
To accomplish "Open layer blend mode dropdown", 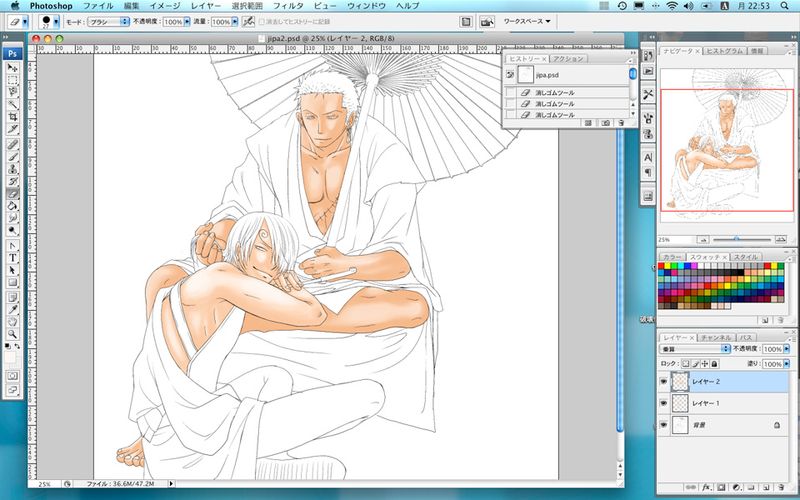I will coord(695,349).
